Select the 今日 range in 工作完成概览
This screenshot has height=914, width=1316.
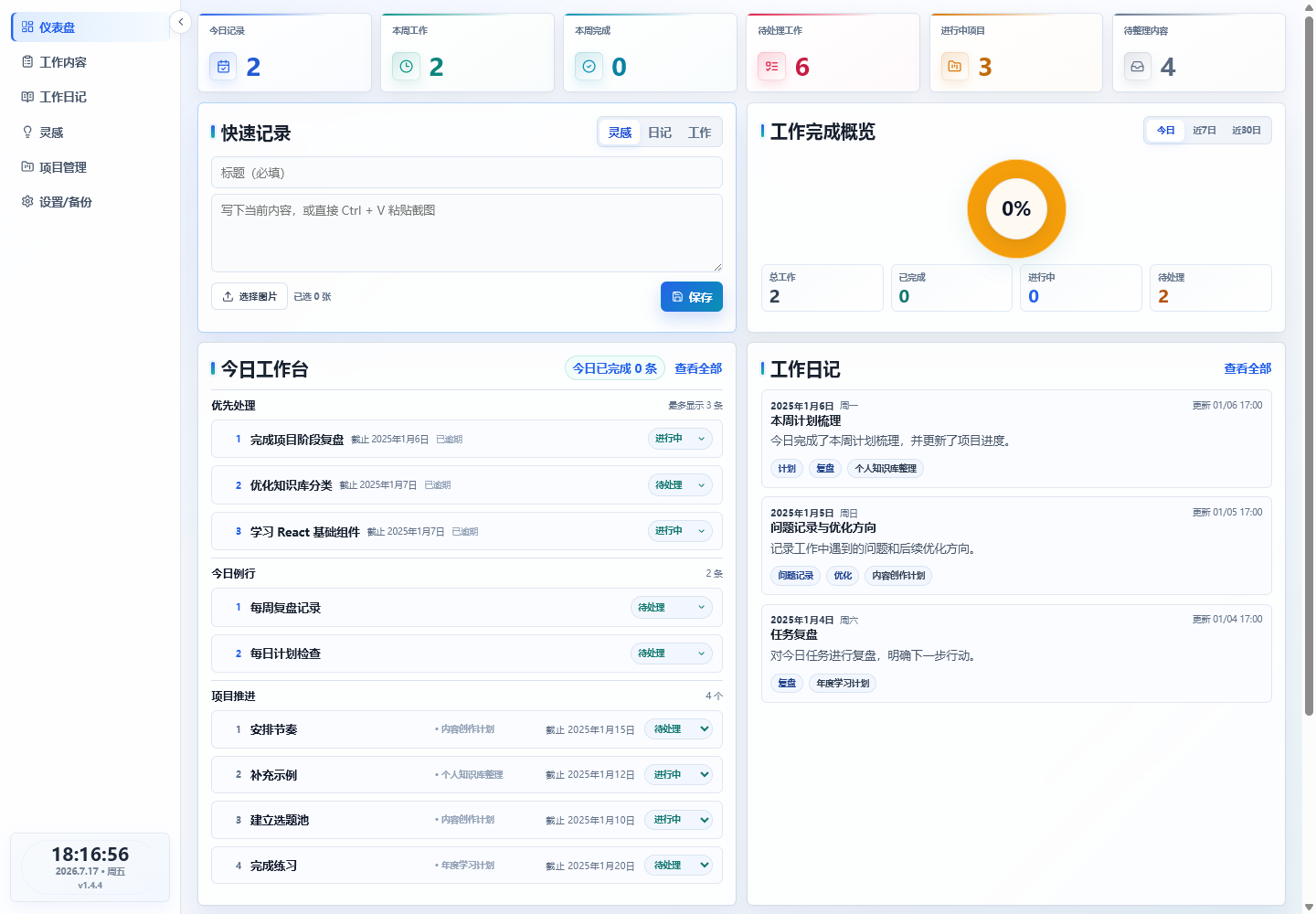tap(1166, 131)
